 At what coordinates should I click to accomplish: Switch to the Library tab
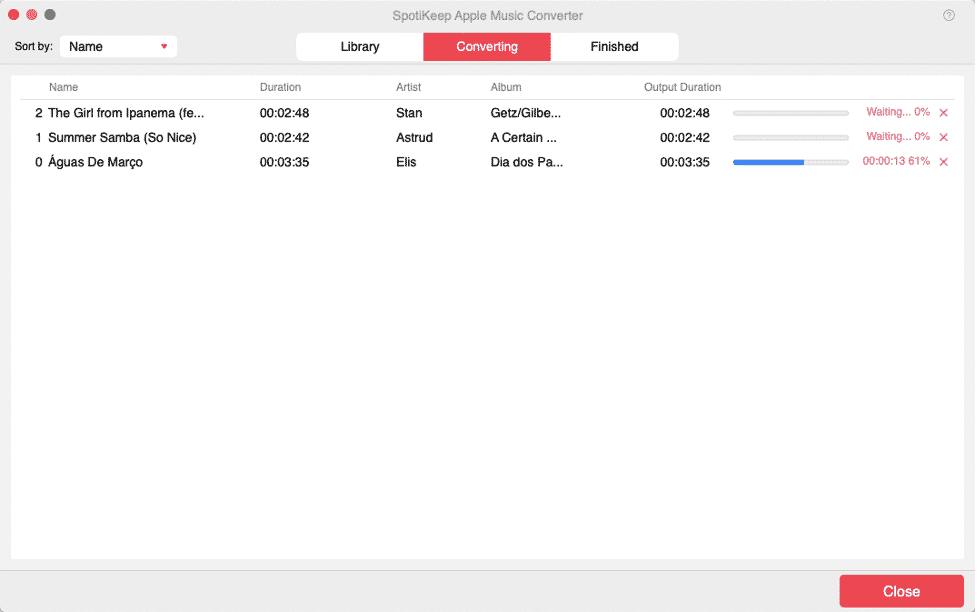click(360, 47)
